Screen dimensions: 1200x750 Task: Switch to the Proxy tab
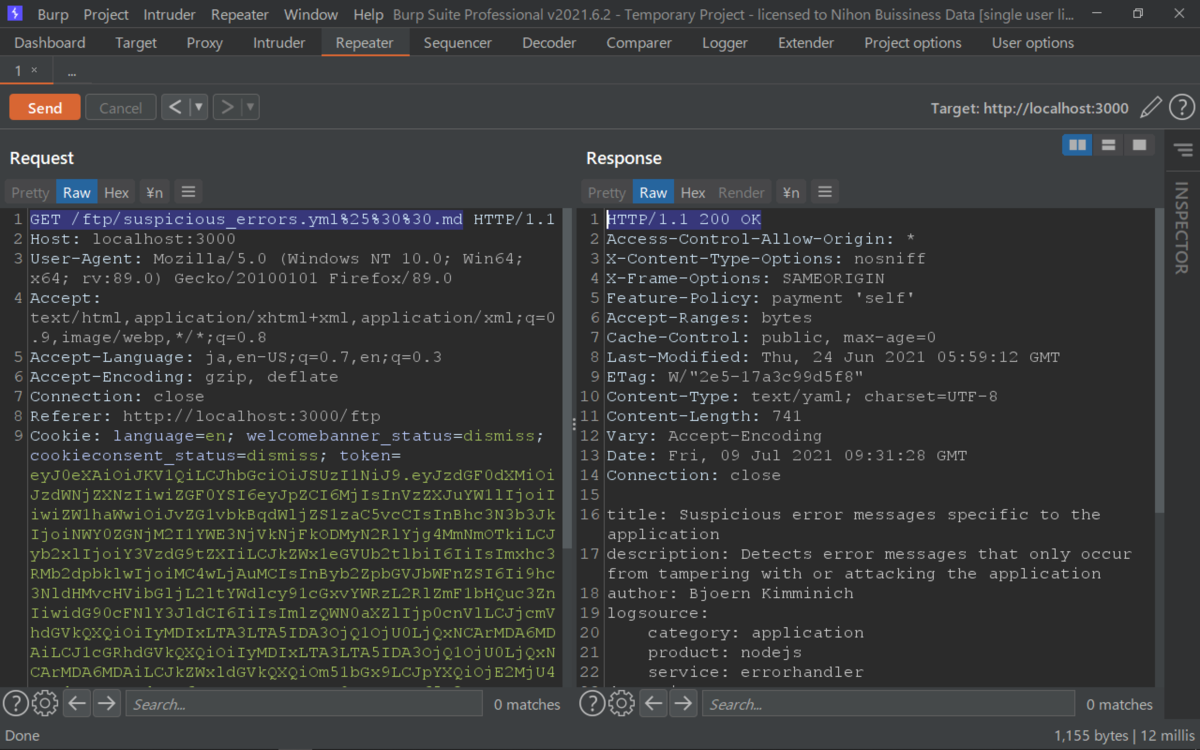[x=205, y=42]
